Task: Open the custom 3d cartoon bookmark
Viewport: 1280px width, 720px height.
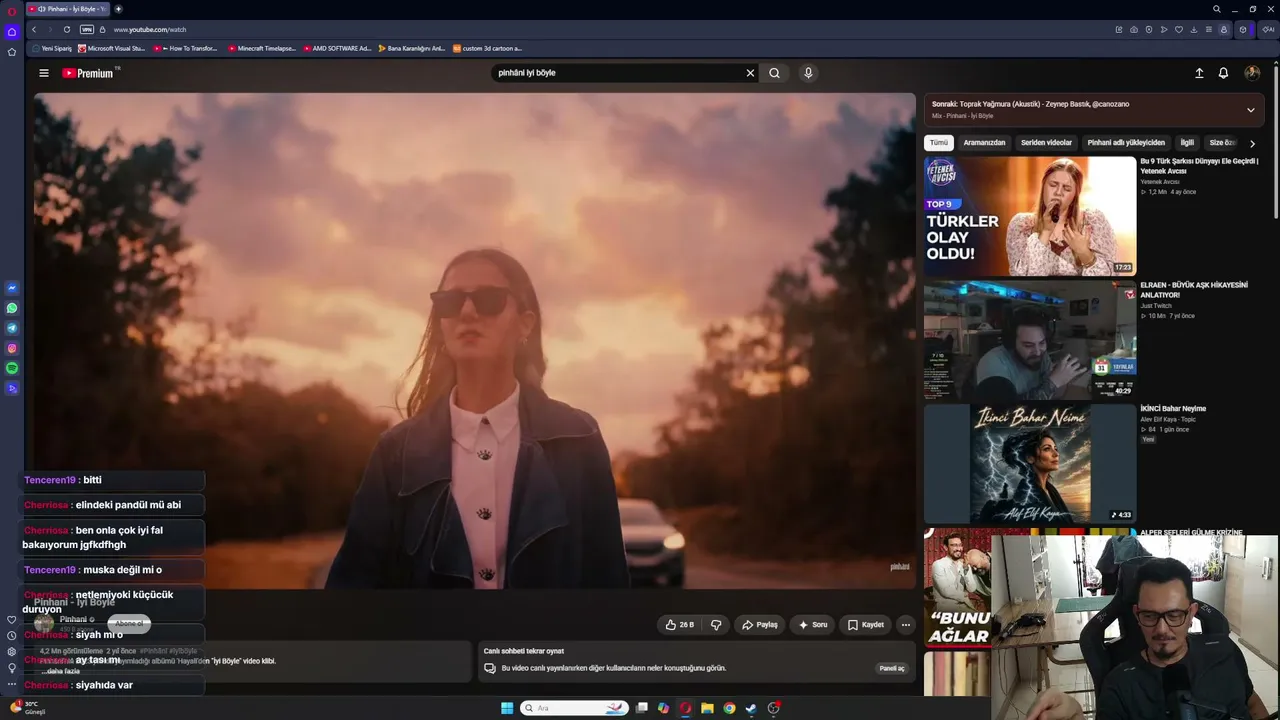Action: 487,48
